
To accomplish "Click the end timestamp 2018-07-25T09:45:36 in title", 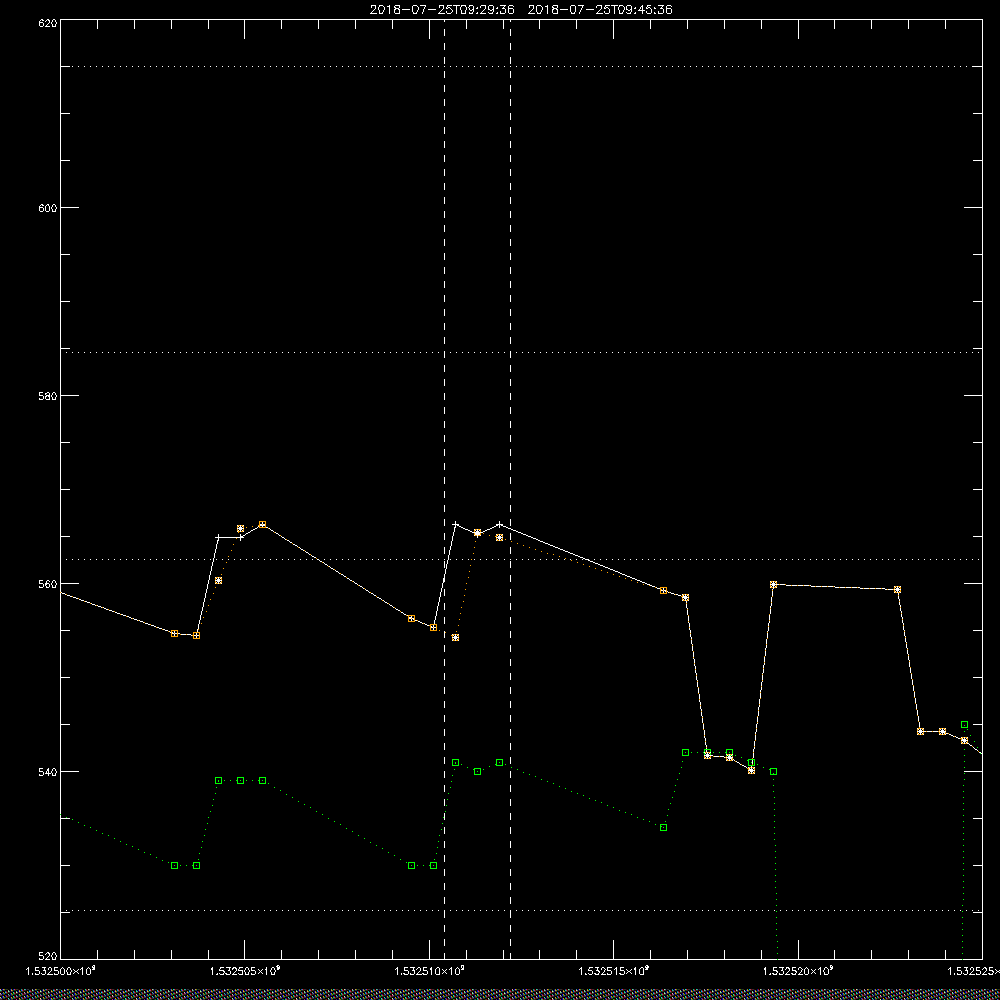I will [600, 10].
